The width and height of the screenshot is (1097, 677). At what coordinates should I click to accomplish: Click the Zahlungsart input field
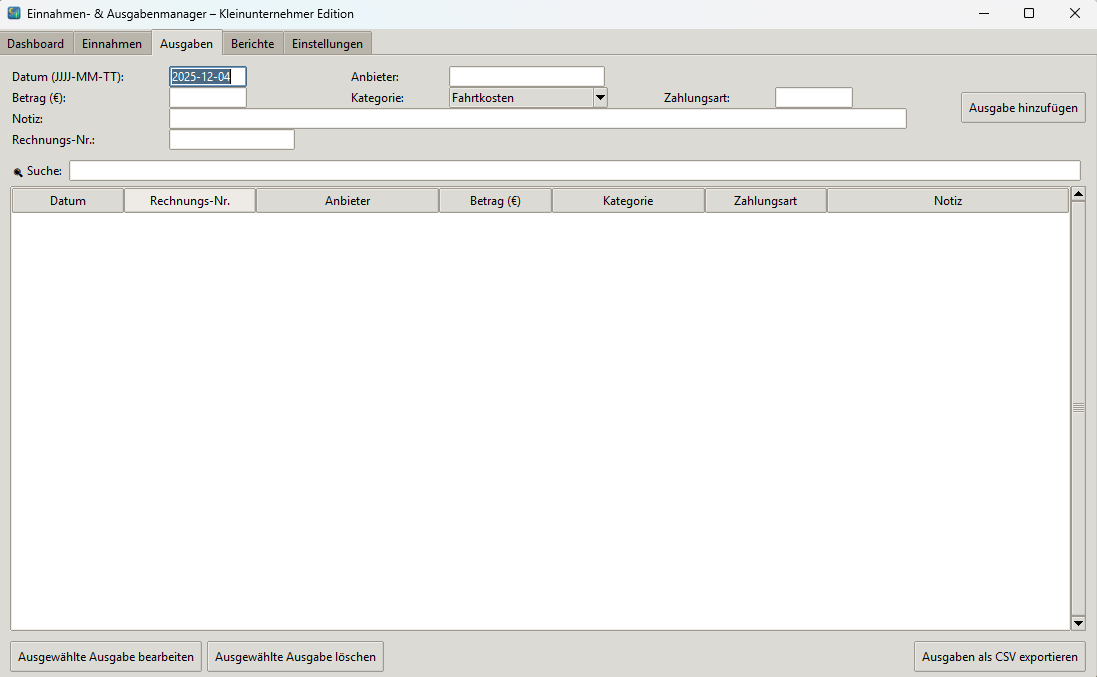click(x=813, y=97)
